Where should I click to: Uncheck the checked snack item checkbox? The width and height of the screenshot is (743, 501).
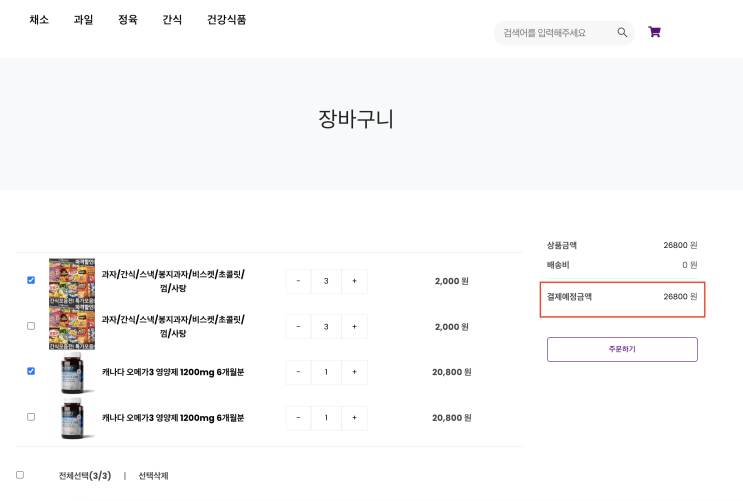pyautogui.click(x=31, y=280)
